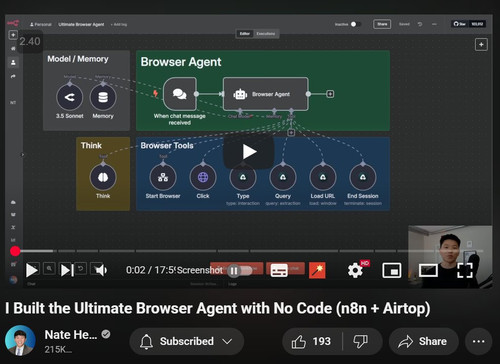Click the 0:02 / 17:5 time display
This screenshot has width=500, height=364.
click(151, 270)
